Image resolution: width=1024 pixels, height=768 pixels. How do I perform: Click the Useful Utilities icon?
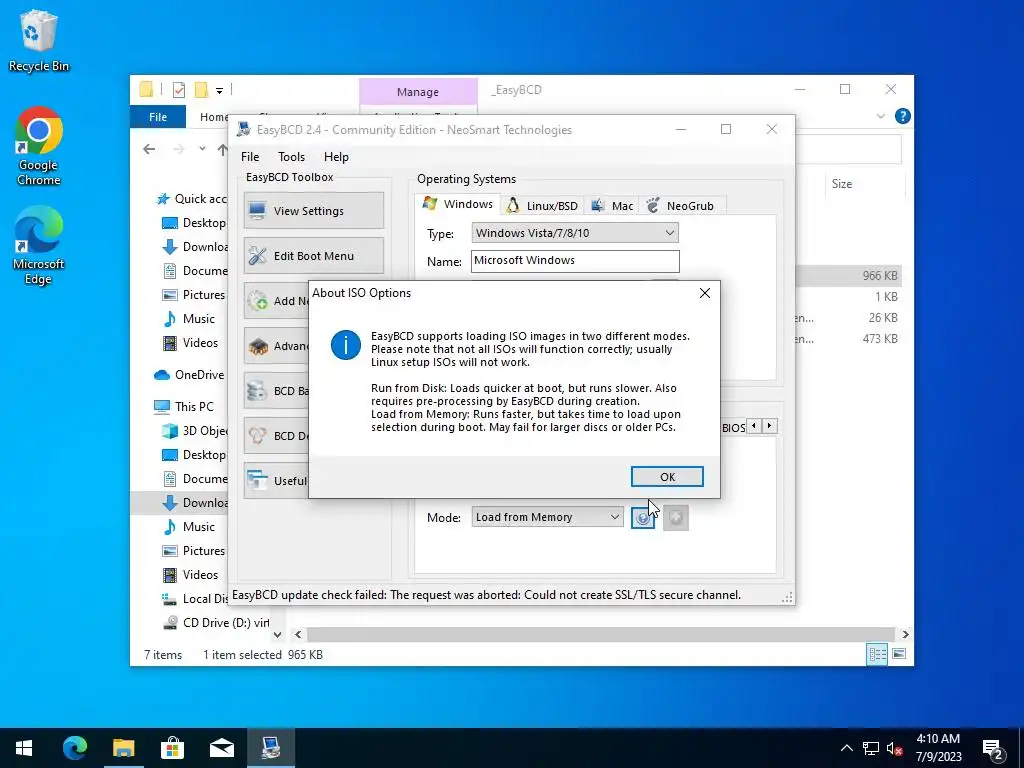click(257, 481)
